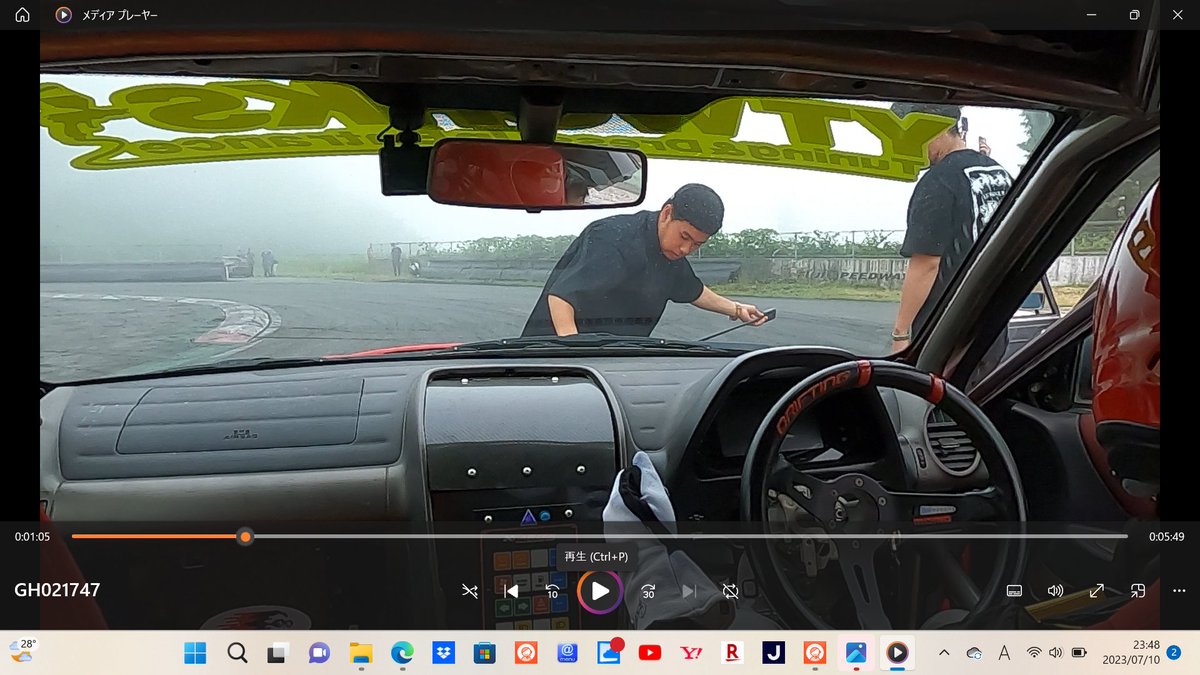Open Microsoft Edge from the taskbar
This screenshot has height=675, width=1200.
(402, 653)
